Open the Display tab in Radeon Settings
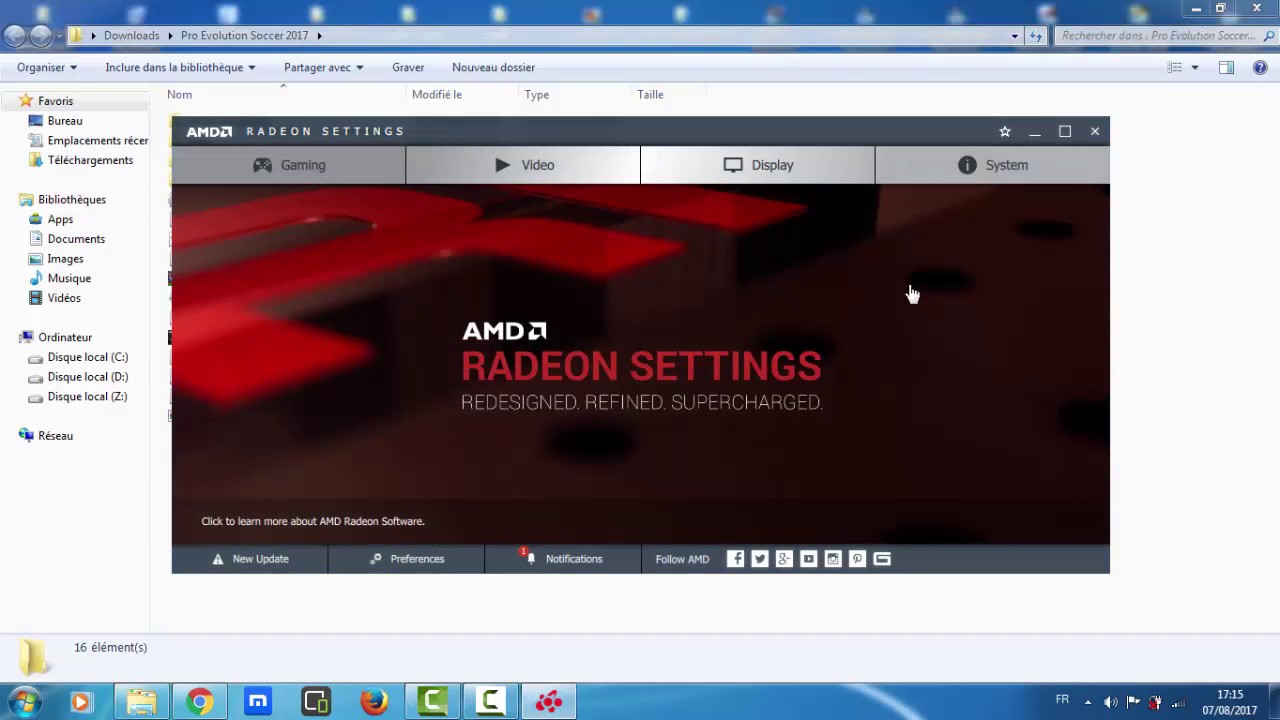Screen dimensions: 1280x720 click(x=757, y=165)
